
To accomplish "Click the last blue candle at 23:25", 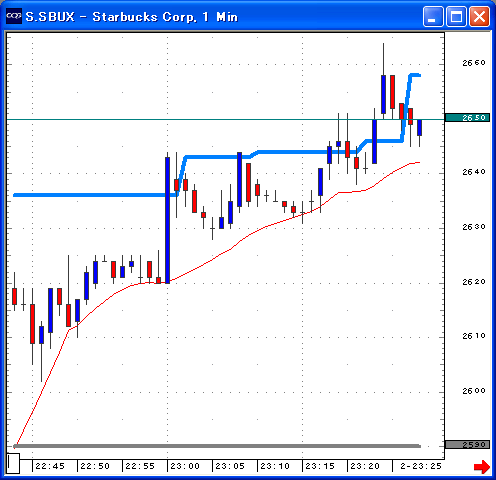I will pos(419,127).
